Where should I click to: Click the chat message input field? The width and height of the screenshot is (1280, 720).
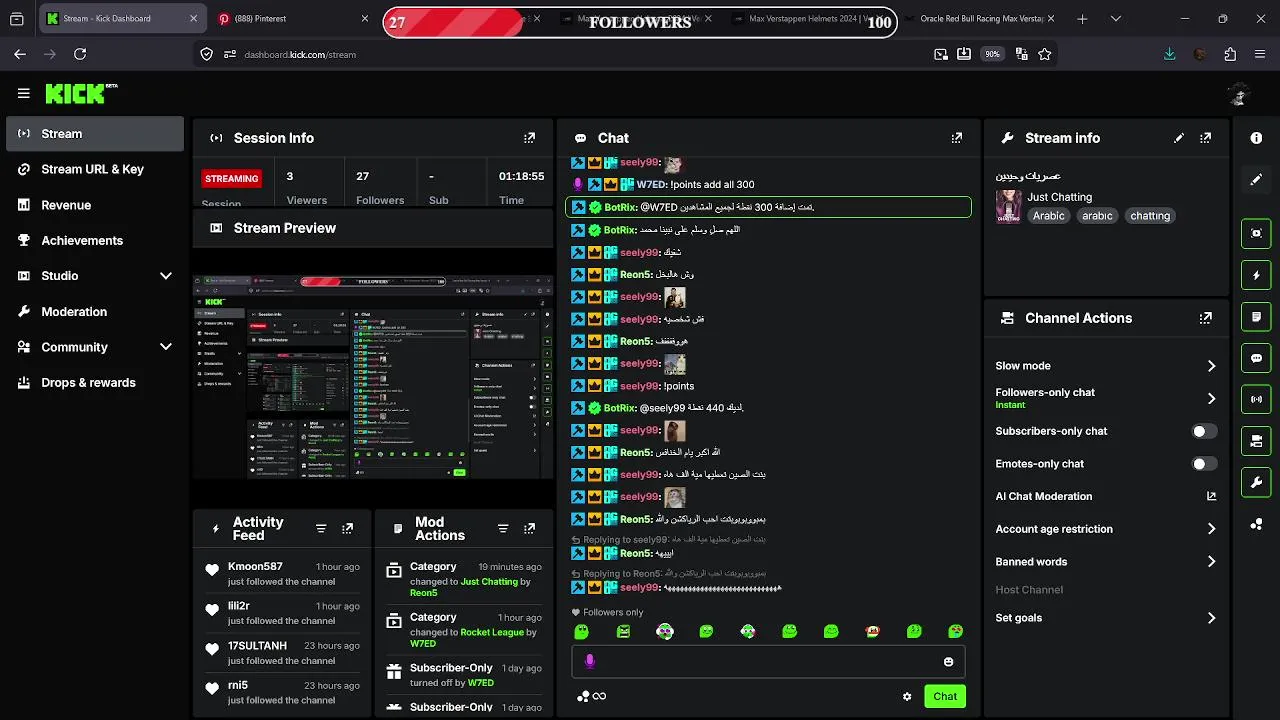[768, 661]
